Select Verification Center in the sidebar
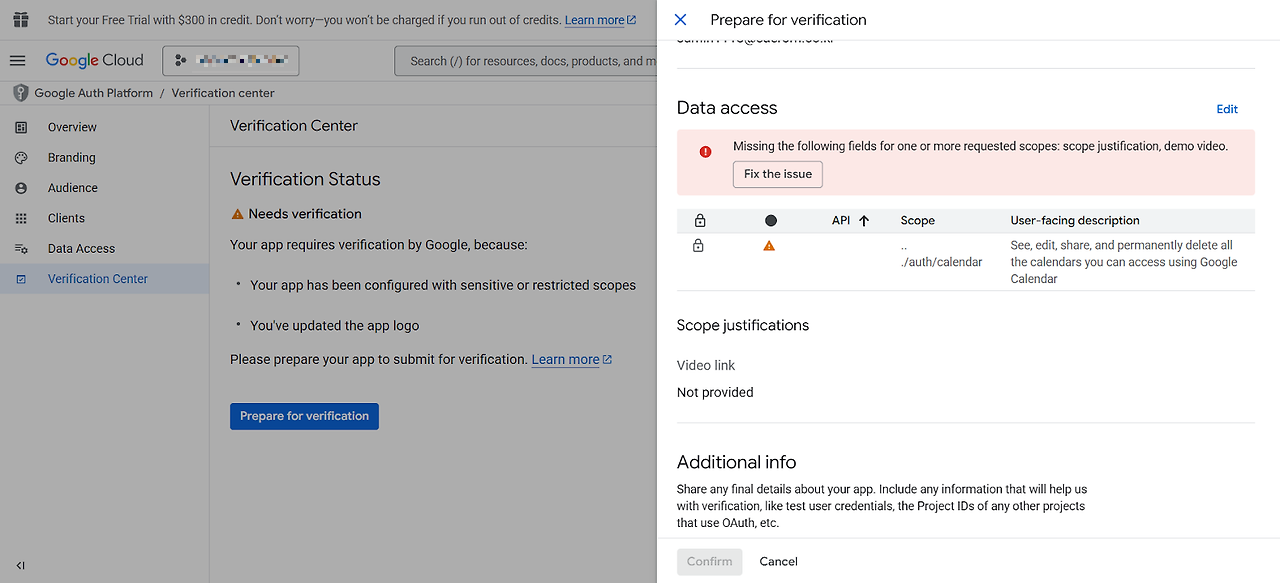The image size is (1280, 583). tap(104, 279)
